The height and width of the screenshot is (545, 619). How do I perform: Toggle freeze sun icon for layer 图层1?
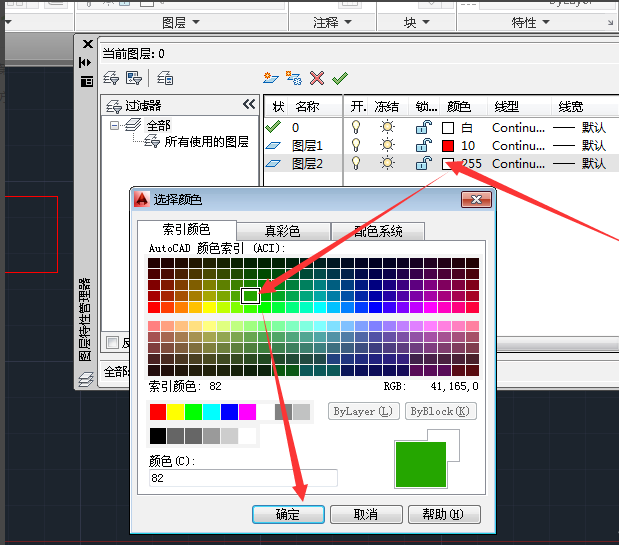point(387,145)
